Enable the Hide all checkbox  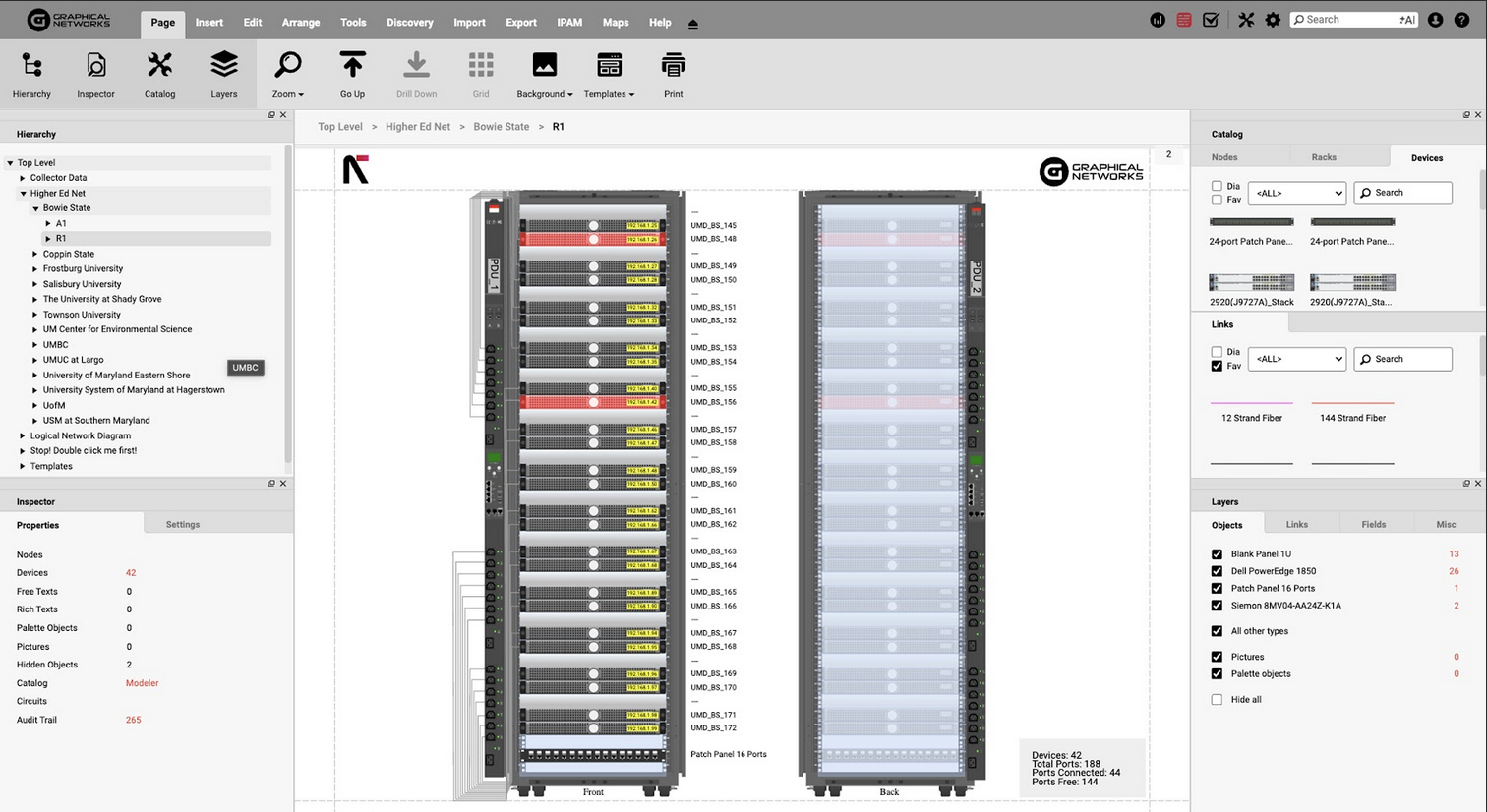pyautogui.click(x=1217, y=700)
